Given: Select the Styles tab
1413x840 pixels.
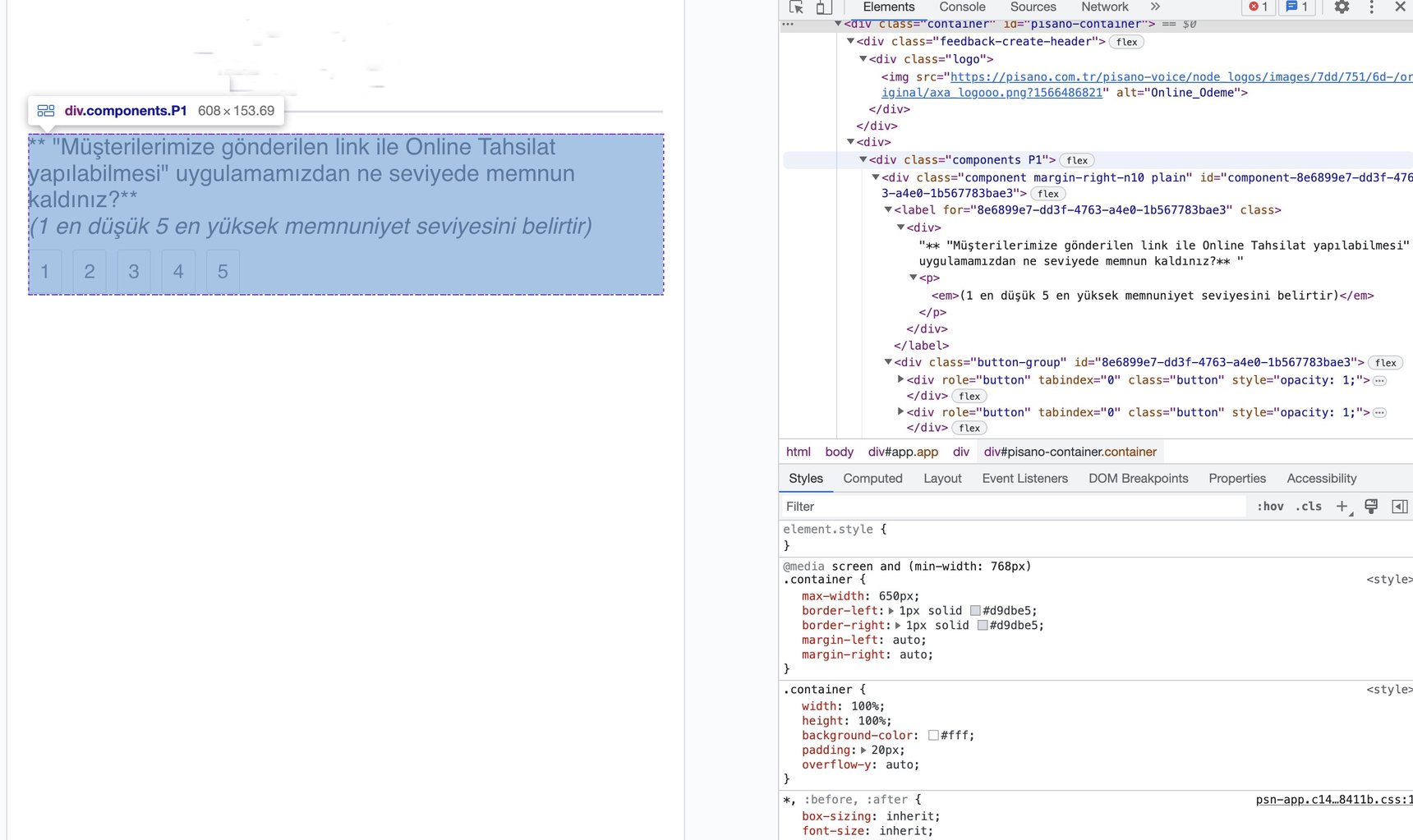Looking at the screenshot, I should coord(806,479).
